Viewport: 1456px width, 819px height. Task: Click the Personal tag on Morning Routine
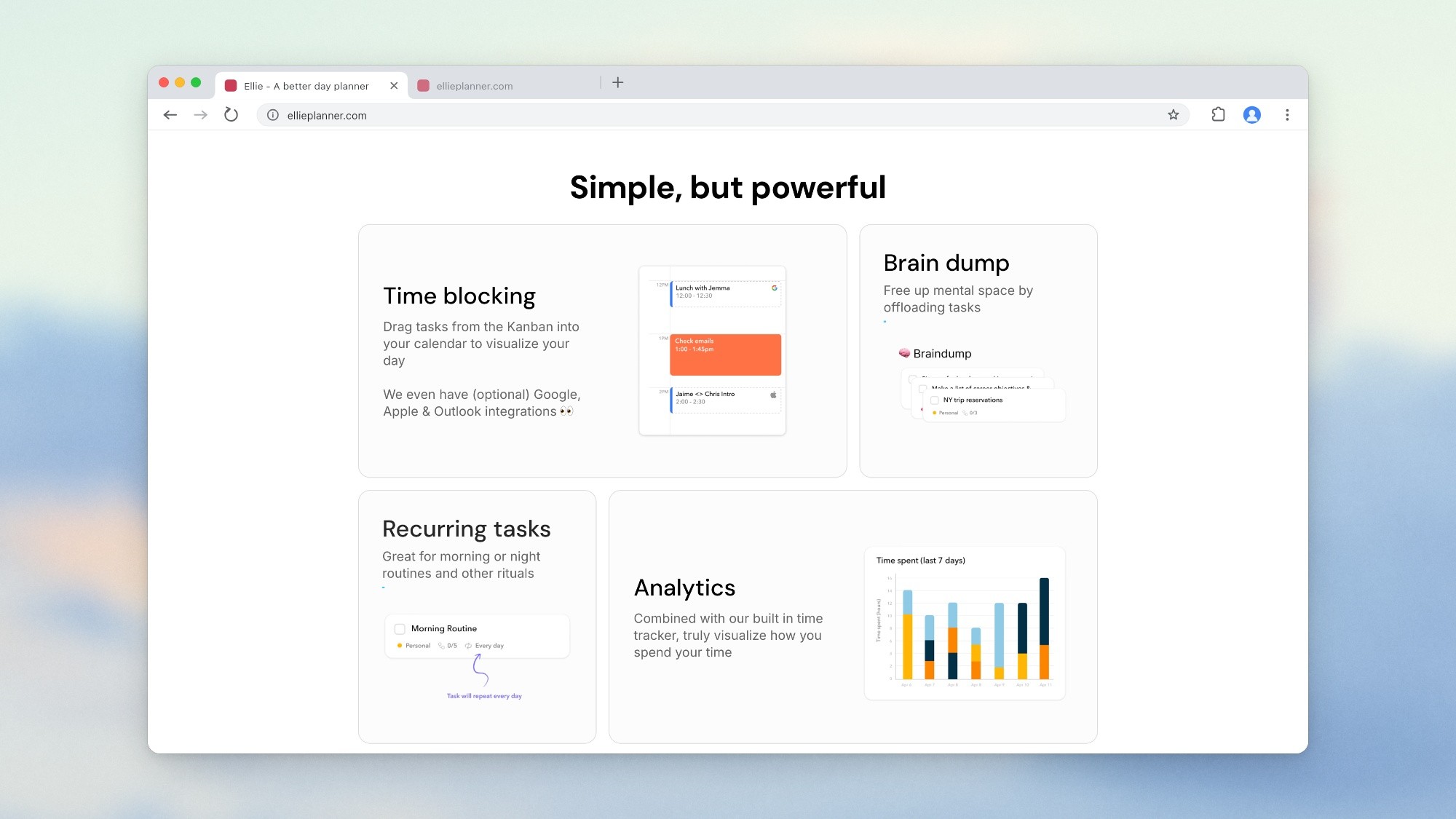point(414,646)
